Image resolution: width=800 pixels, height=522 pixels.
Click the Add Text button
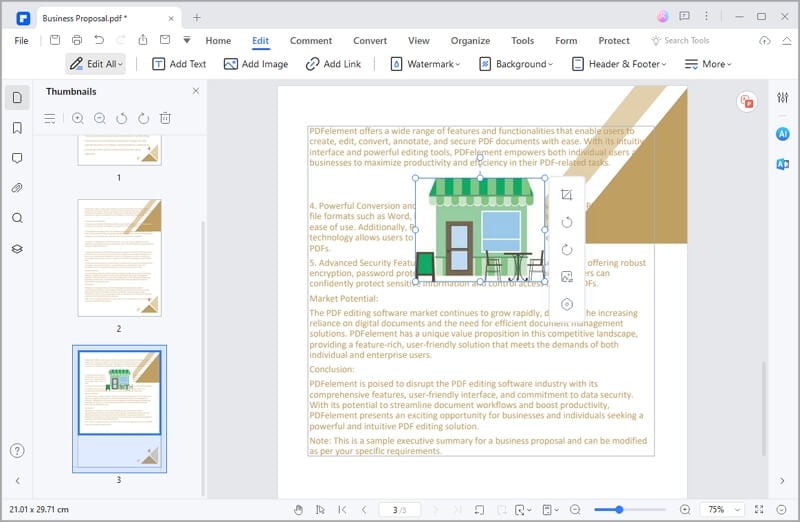(179, 64)
